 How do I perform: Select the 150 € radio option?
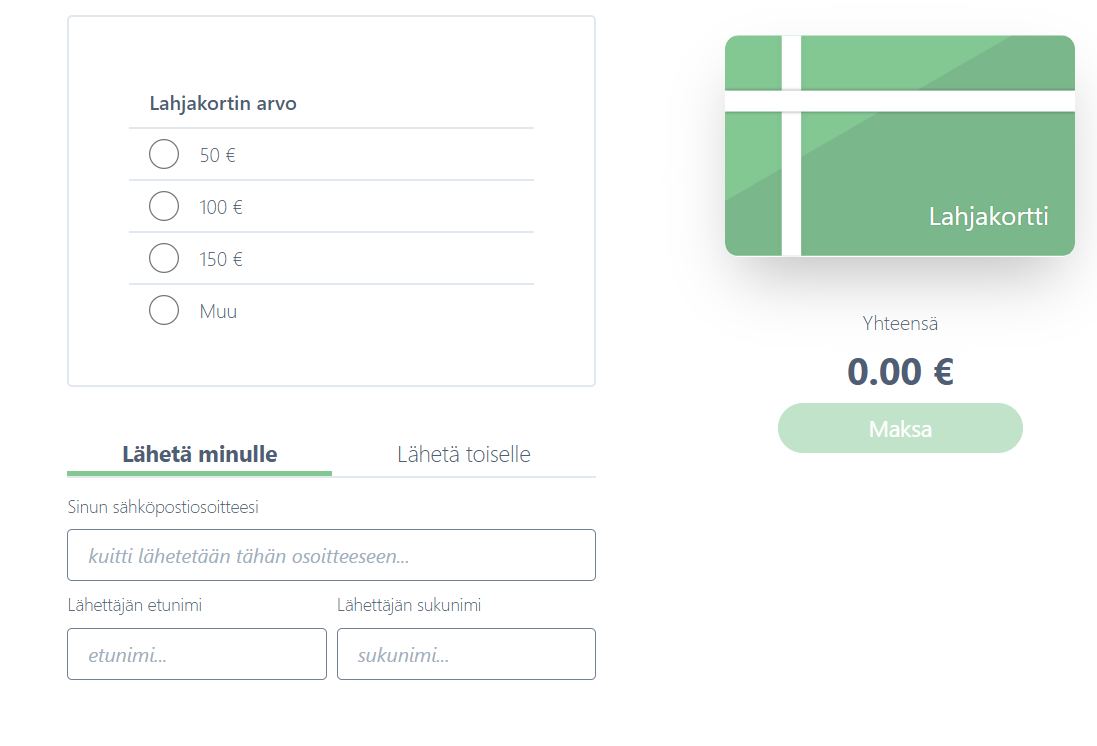click(x=164, y=258)
